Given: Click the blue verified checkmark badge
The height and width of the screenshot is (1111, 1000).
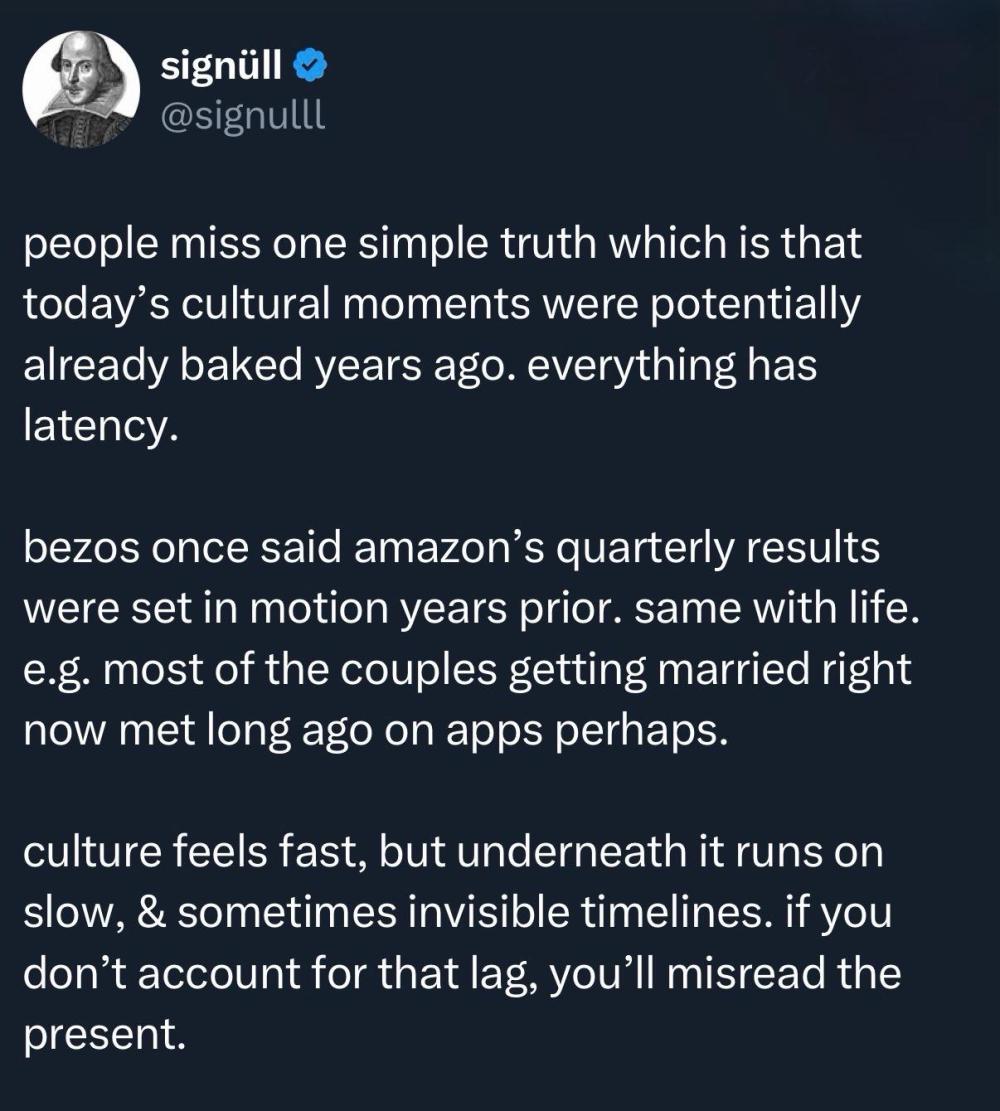Looking at the screenshot, I should [310, 66].
